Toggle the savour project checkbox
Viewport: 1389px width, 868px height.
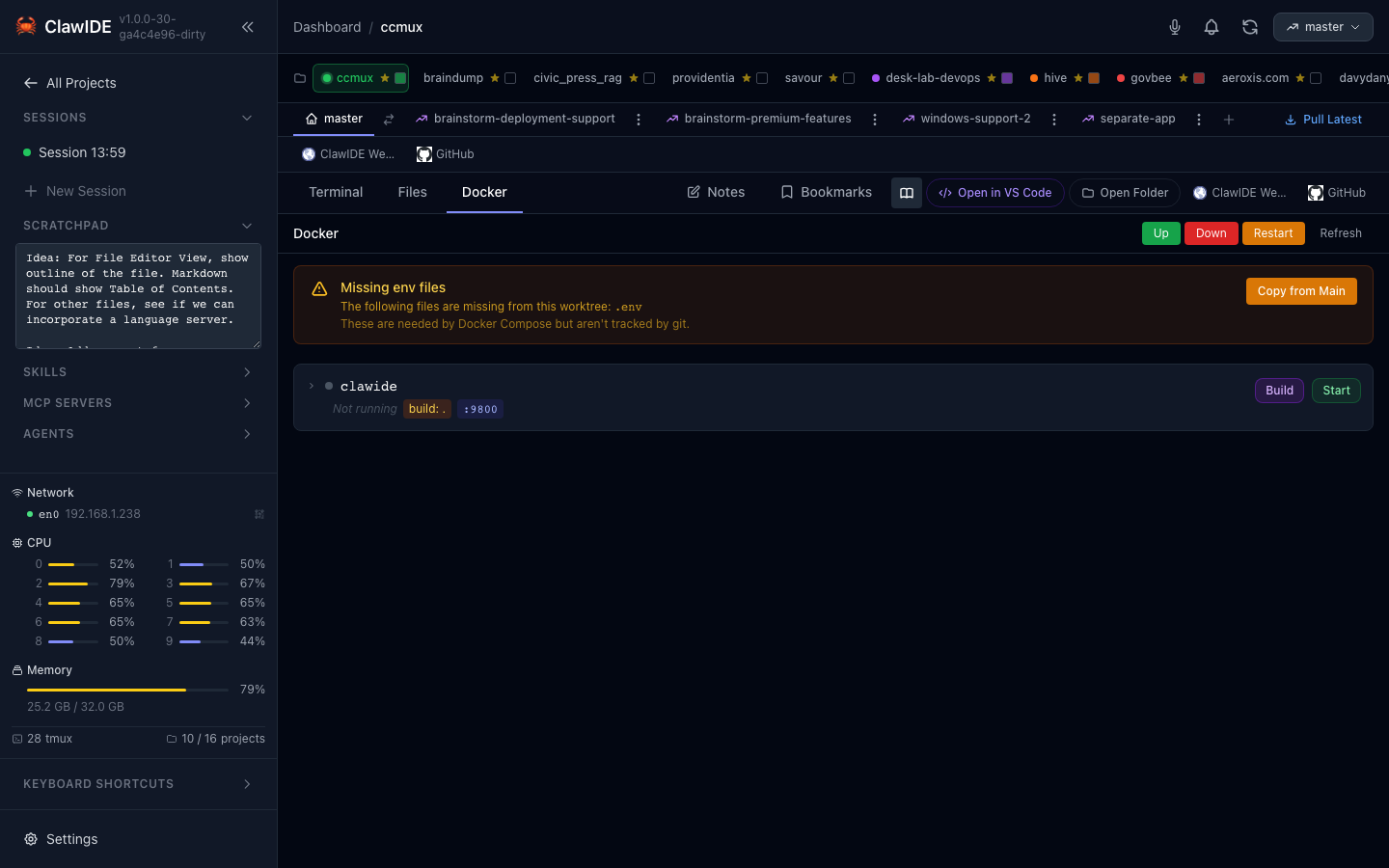point(849,78)
